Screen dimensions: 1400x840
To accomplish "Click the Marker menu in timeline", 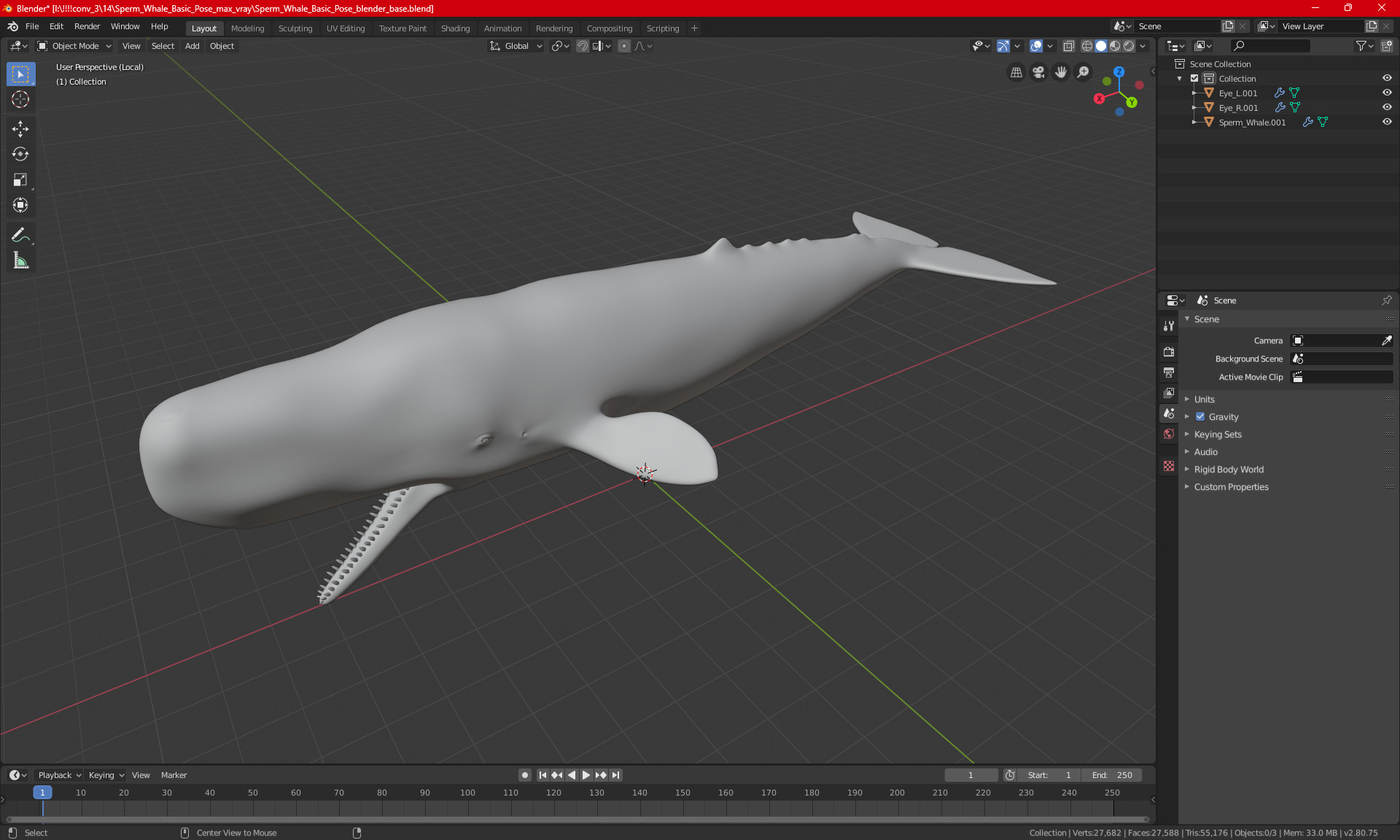I will (174, 775).
